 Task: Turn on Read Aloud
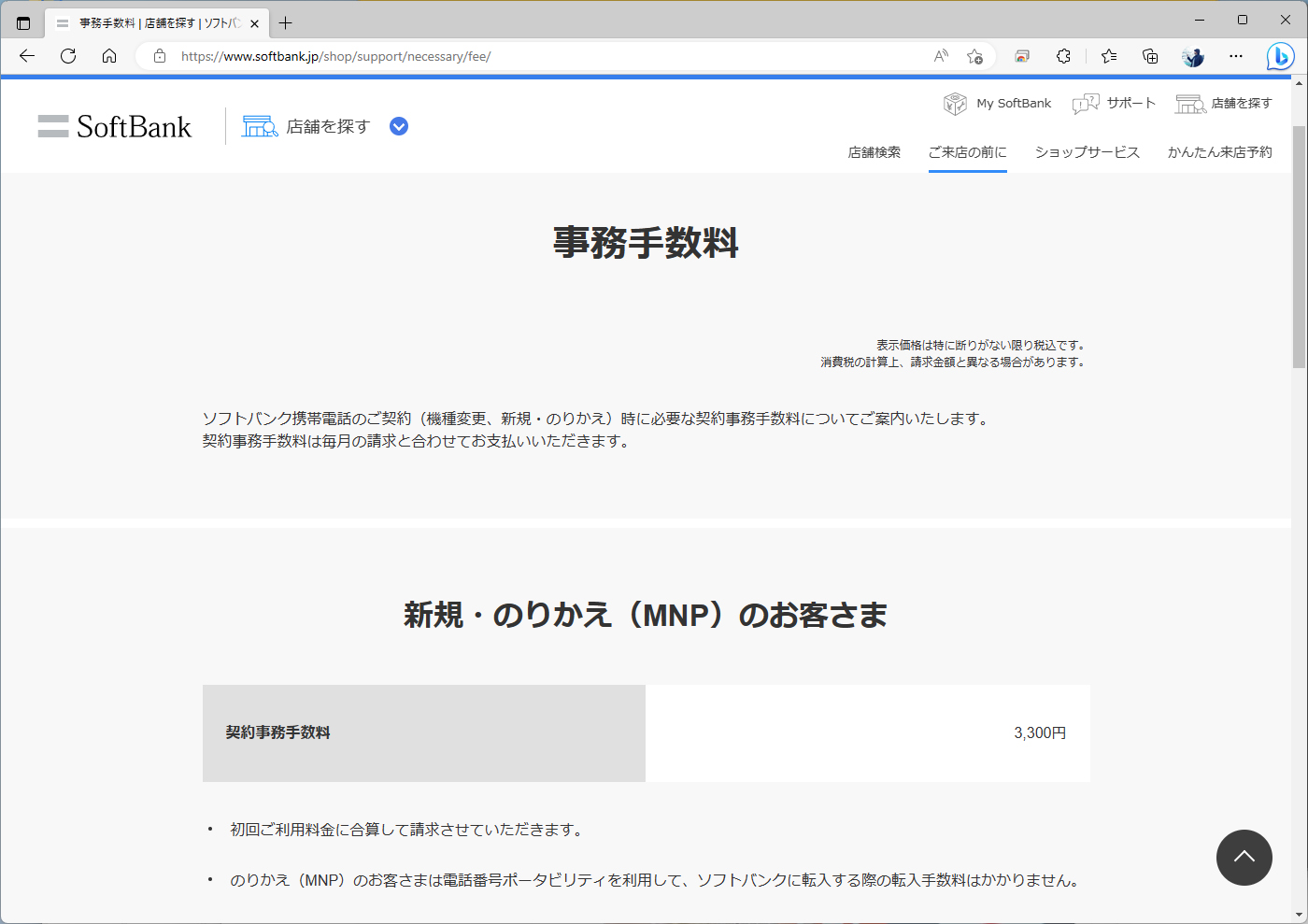tap(941, 56)
